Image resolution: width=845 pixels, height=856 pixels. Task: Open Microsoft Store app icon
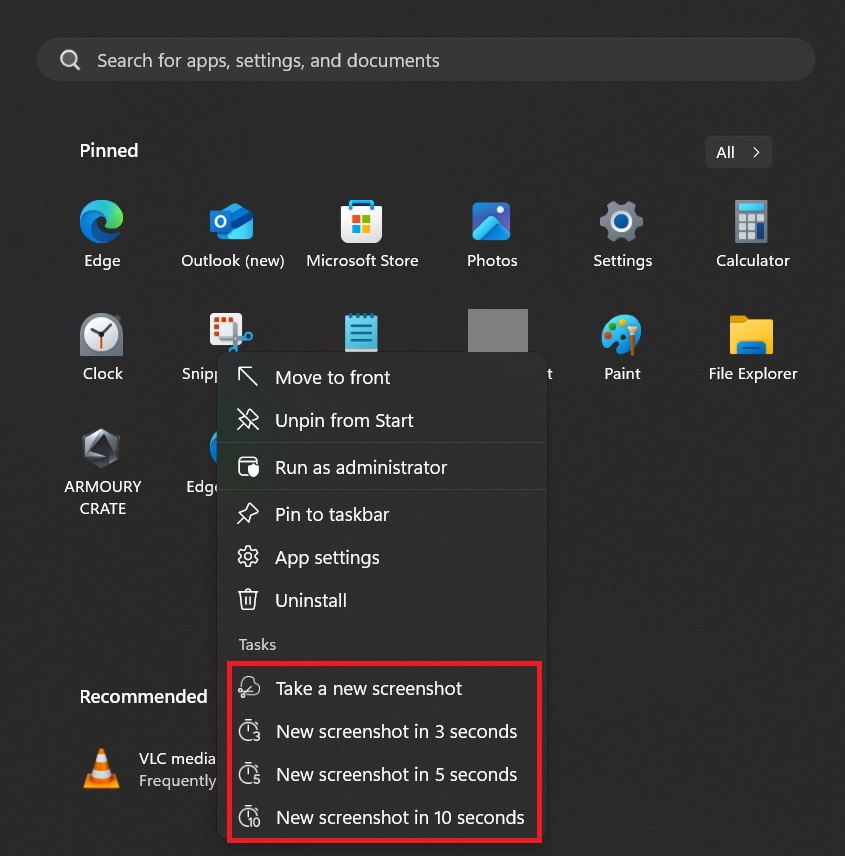coord(362,234)
